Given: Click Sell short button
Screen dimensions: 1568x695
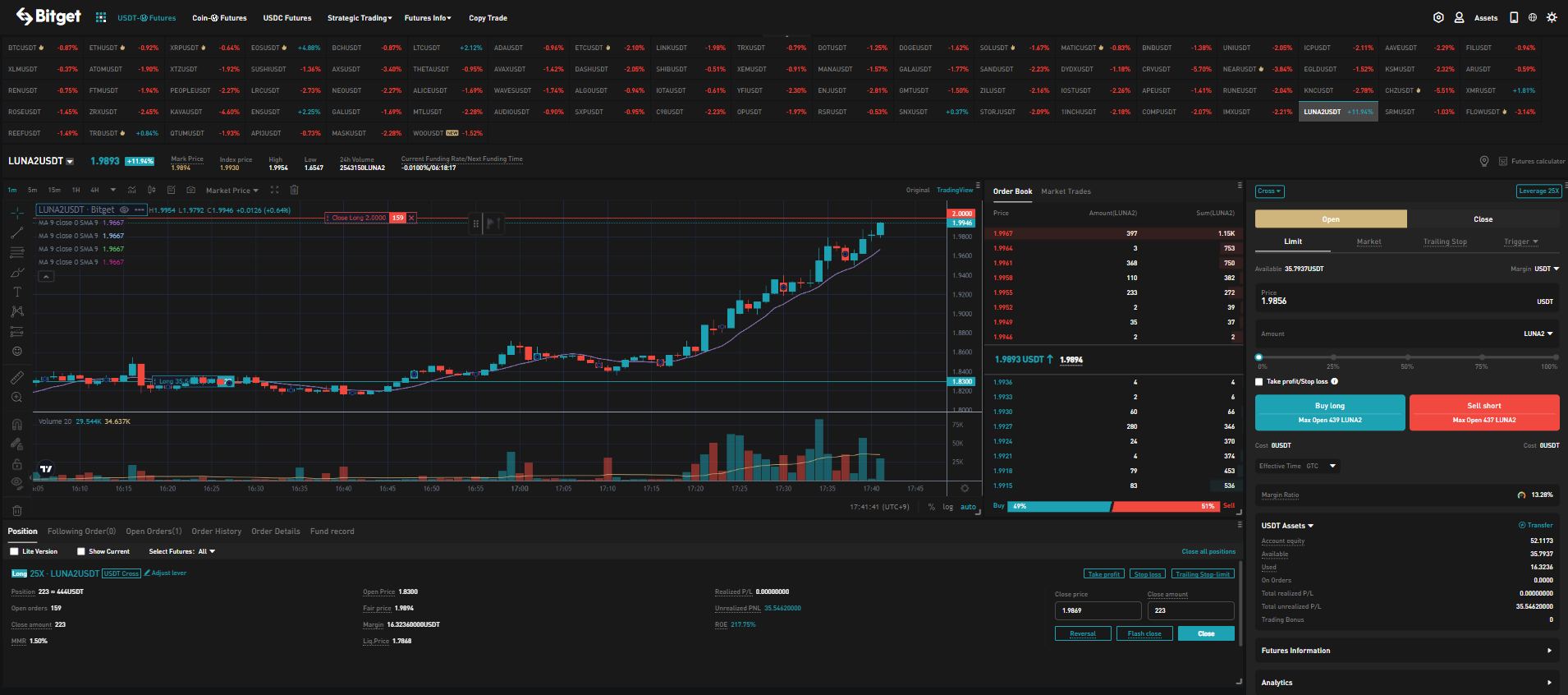Looking at the screenshot, I should 1484,412.
